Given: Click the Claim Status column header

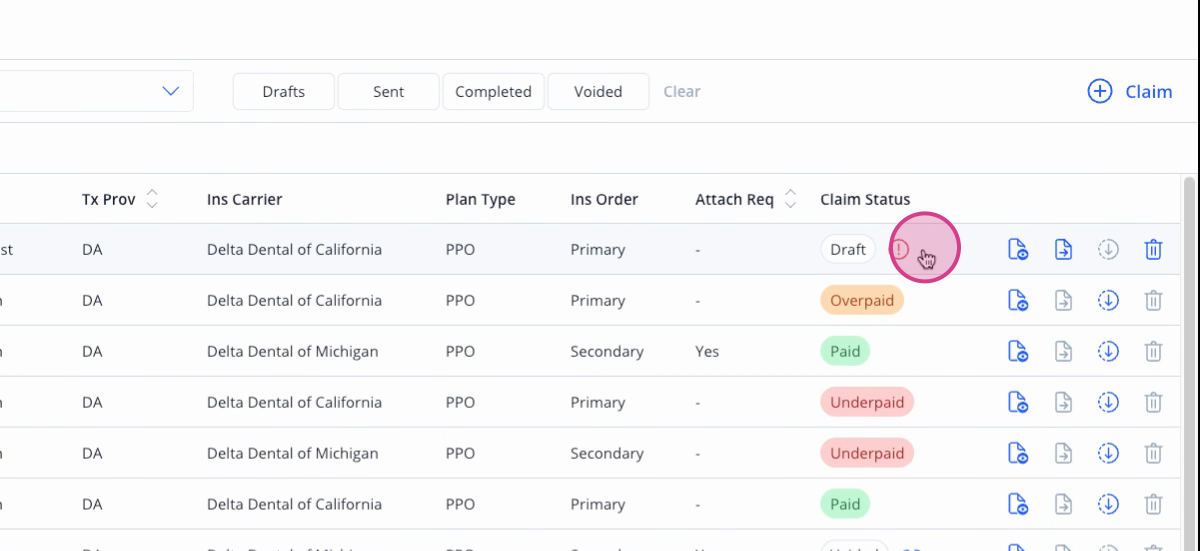Looking at the screenshot, I should coord(866,199).
